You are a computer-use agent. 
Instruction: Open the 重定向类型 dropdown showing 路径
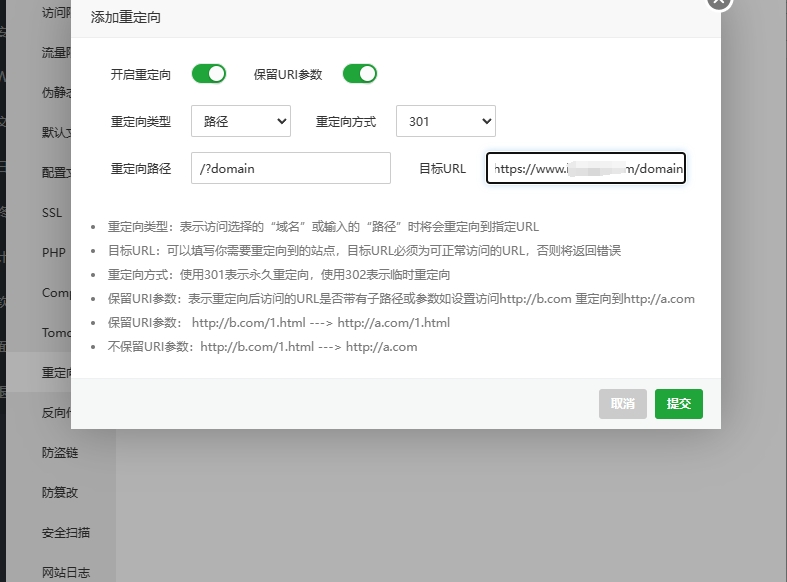click(x=240, y=121)
